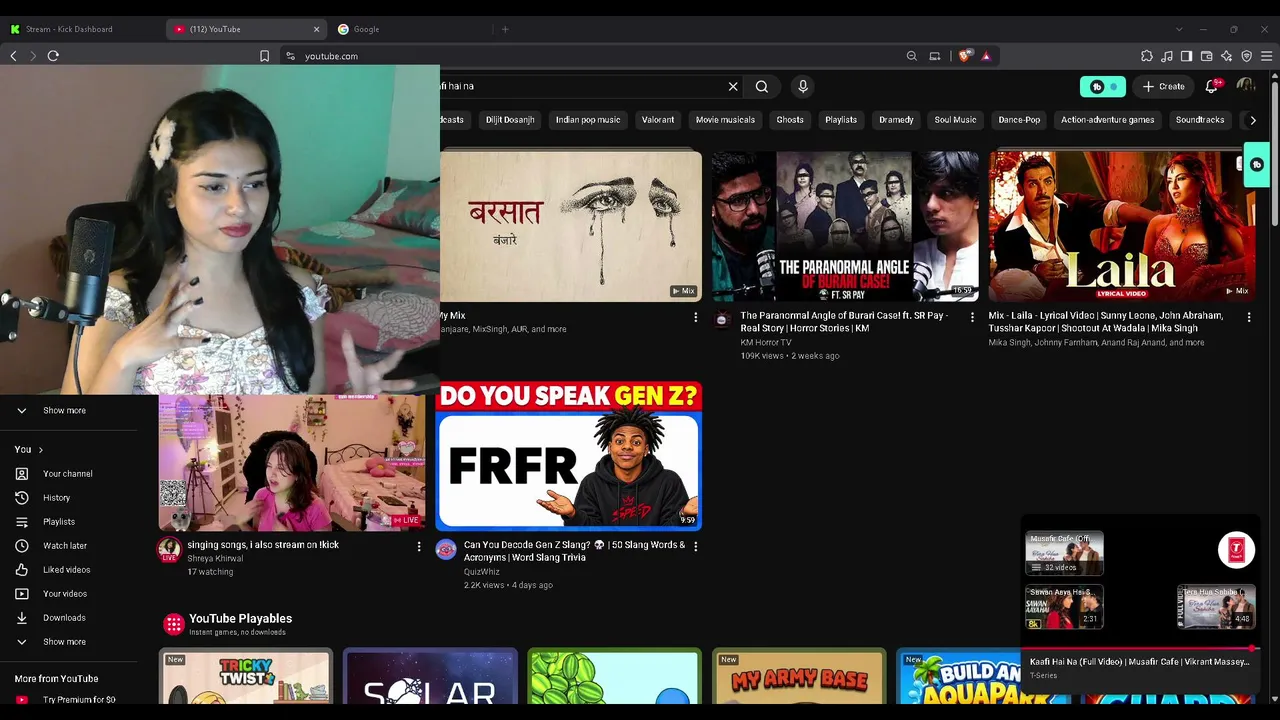Click the Brave Shields lion icon

click(964, 56)
